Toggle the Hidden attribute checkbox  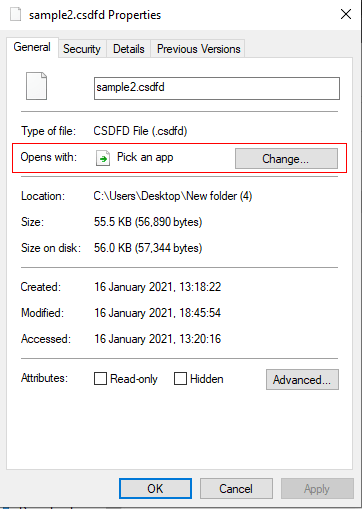[x=180, y=379]
